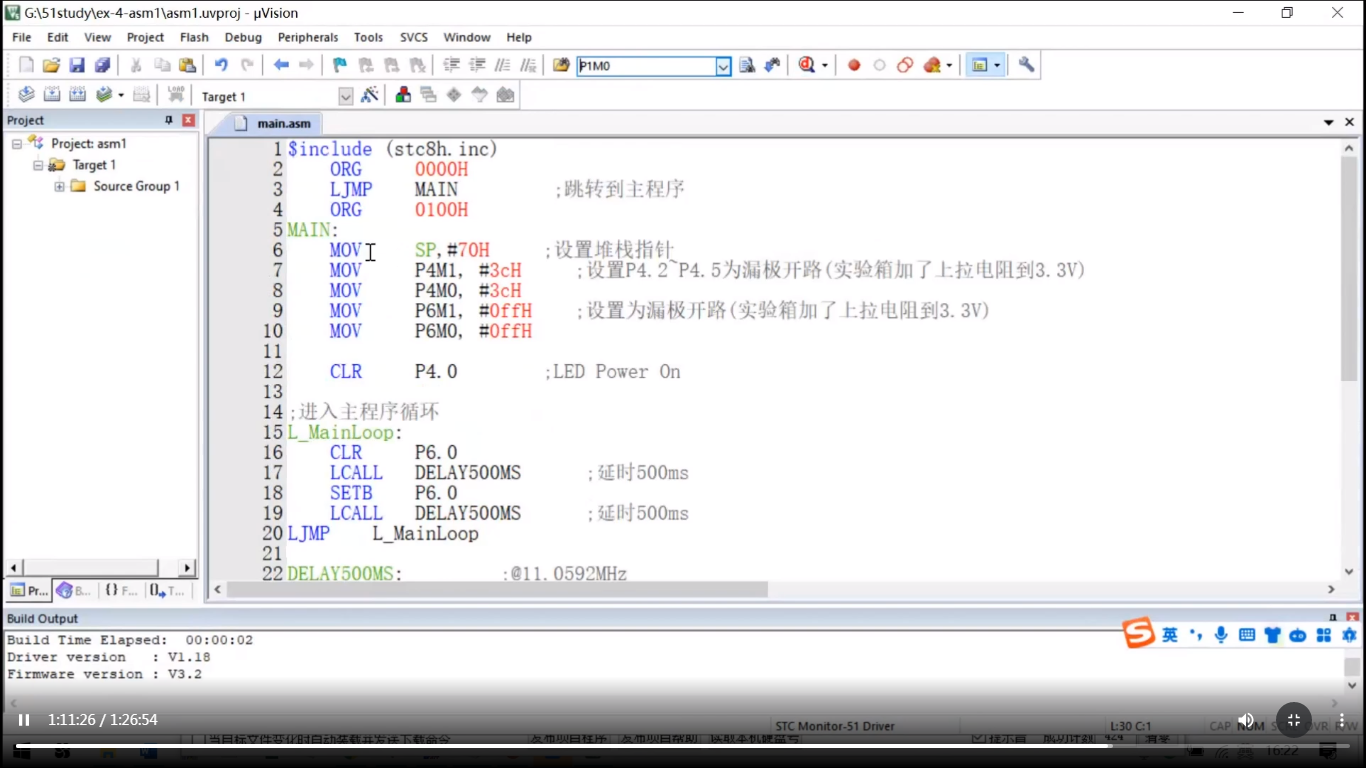
Task: Open Options for Target magic wand icon
Action: point(370,95)
